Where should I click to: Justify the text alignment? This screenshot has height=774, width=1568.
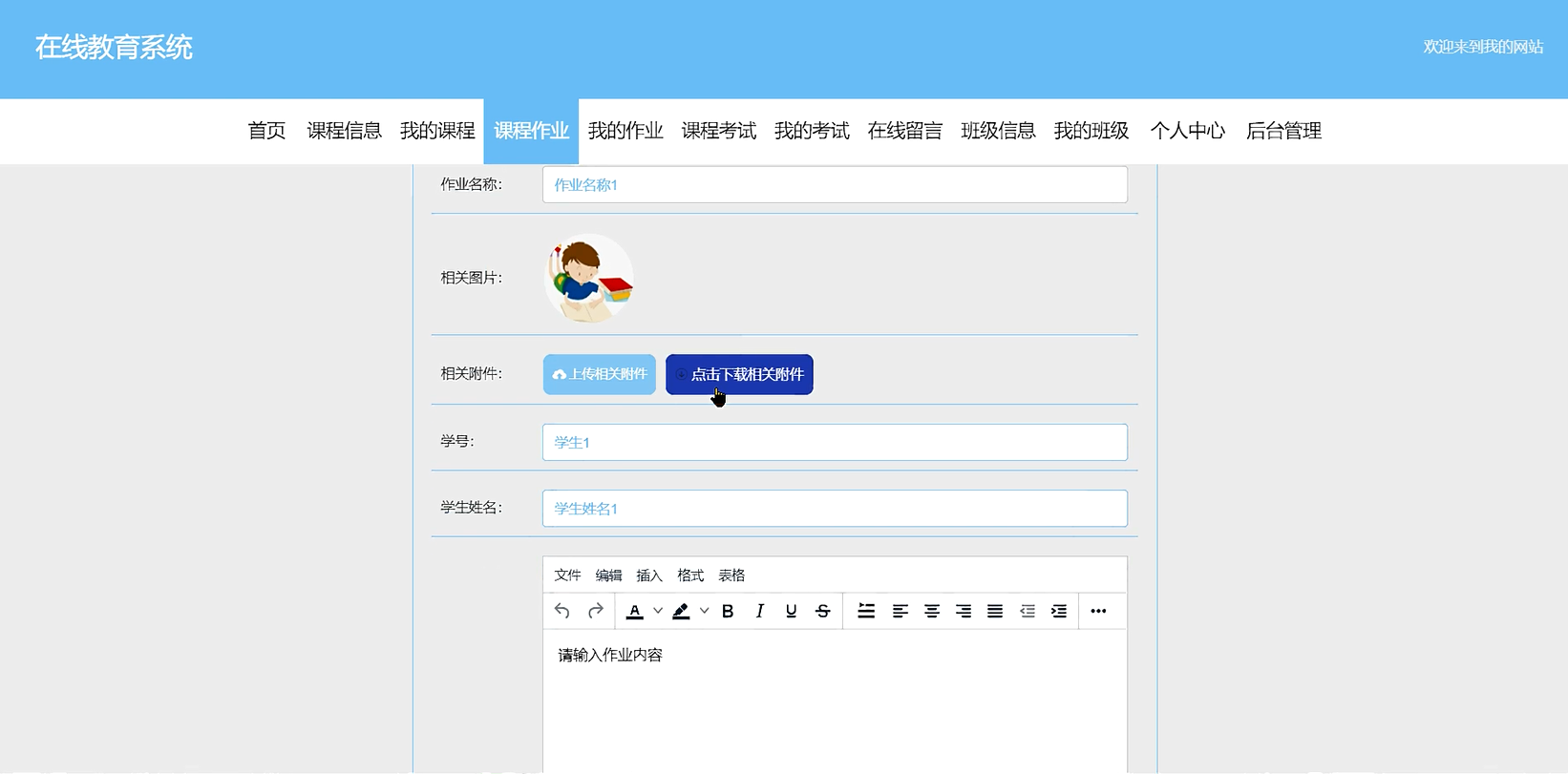point(995,611)
